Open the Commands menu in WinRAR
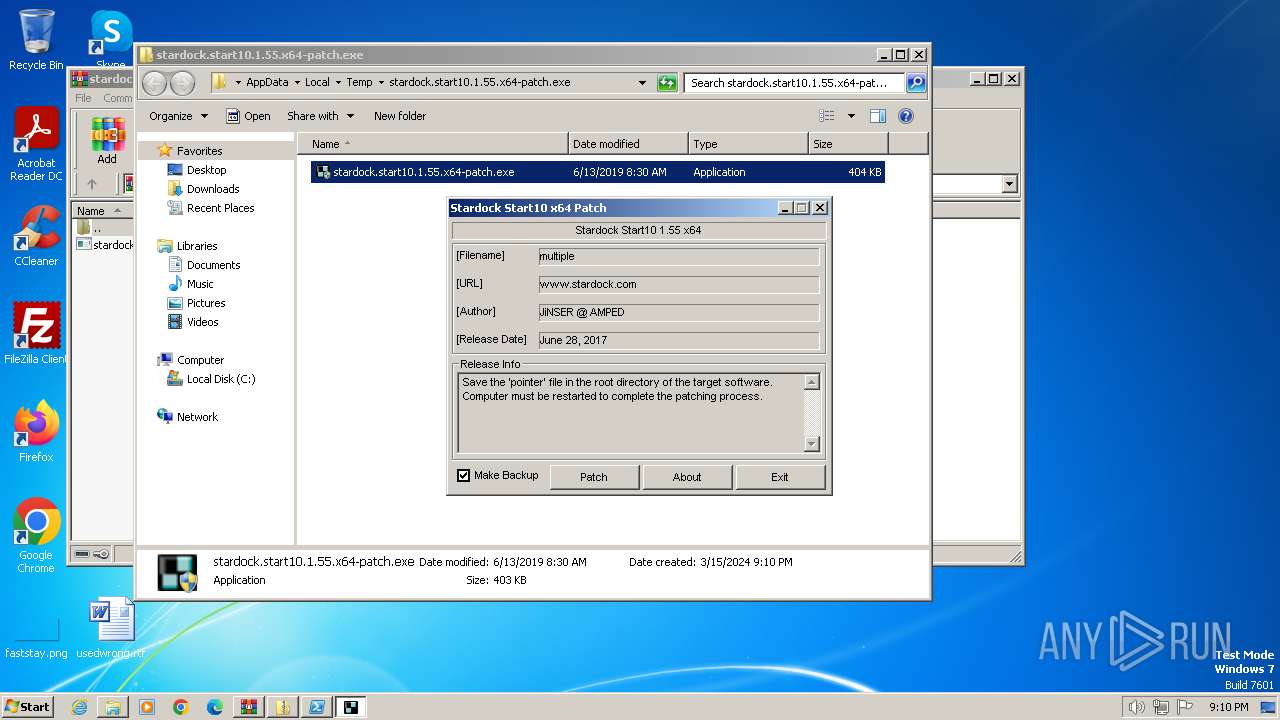Image resolution: width=1280 pixels, height=720 pixels. 118,98
